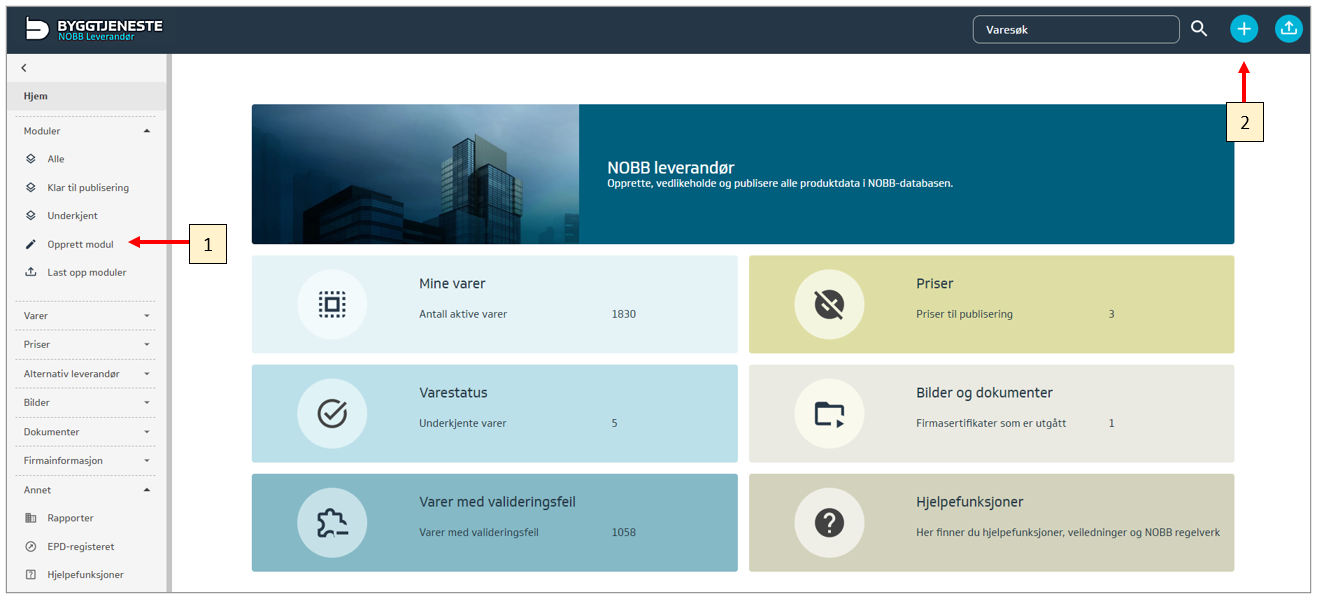Open Rapporter under Annet

tap(70, 518)
